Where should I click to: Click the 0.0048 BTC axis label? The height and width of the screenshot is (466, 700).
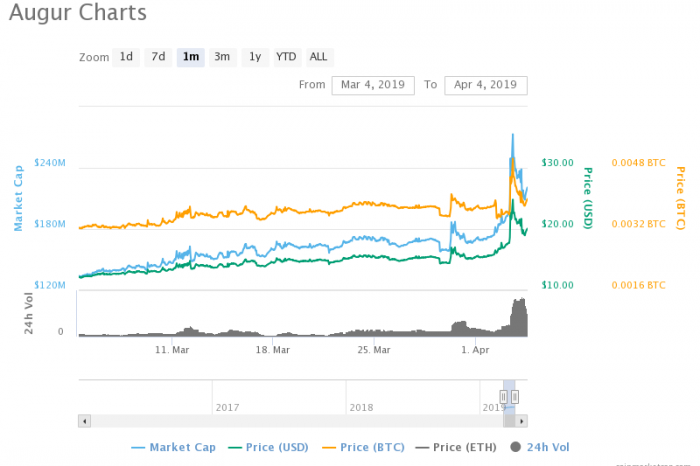point(638,163)
